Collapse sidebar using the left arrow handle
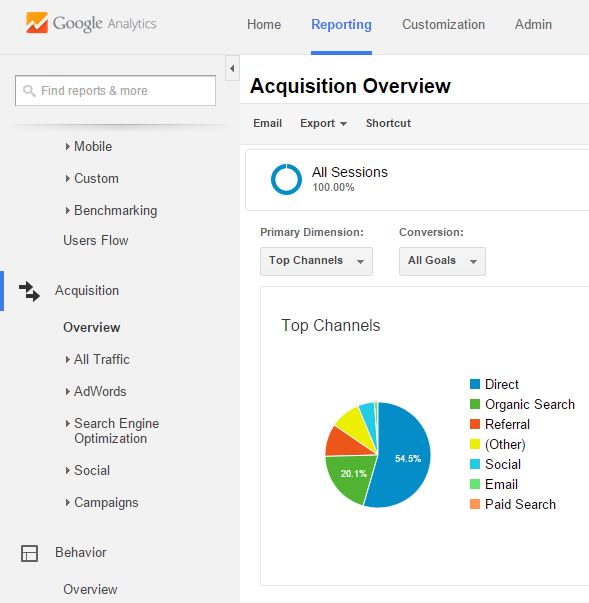Screen dimensions: 589x603 tap(232, 68)
